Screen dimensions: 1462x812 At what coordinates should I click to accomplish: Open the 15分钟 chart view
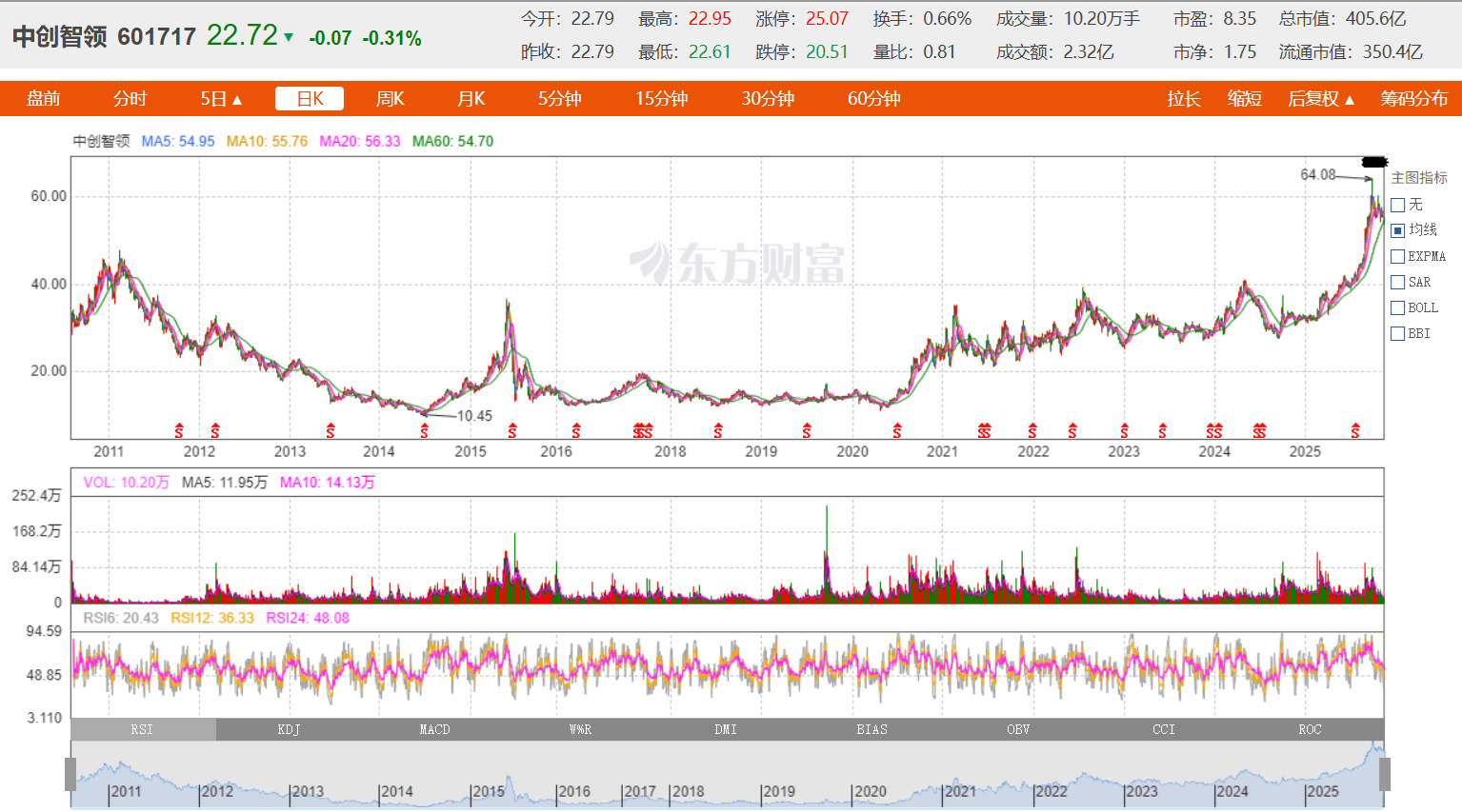pyautogui.click(x=661, y=99)
